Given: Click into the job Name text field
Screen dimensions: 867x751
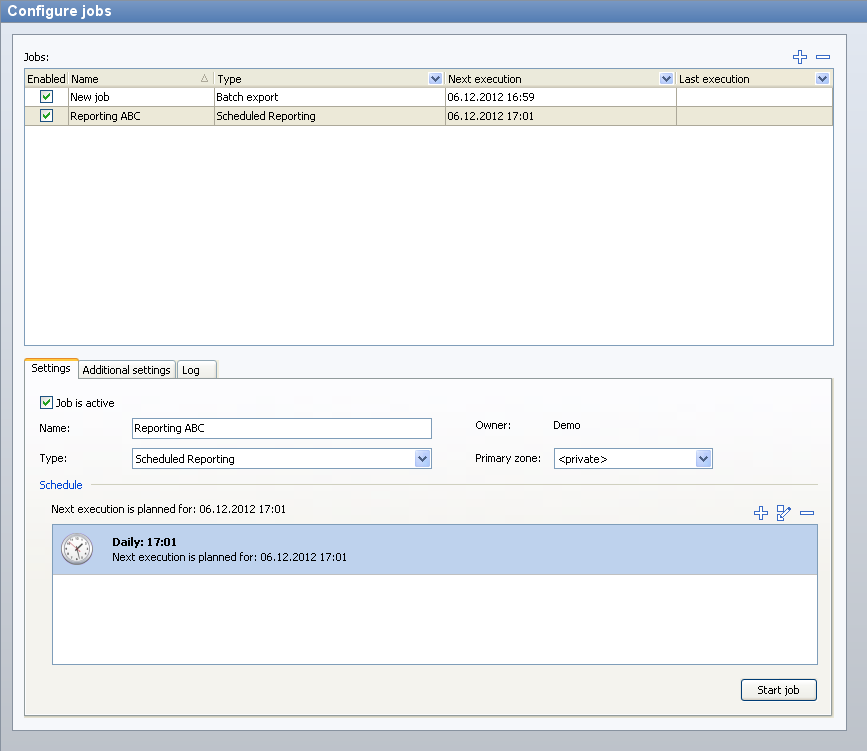Looking at the screenshot, I should (281, 428).
